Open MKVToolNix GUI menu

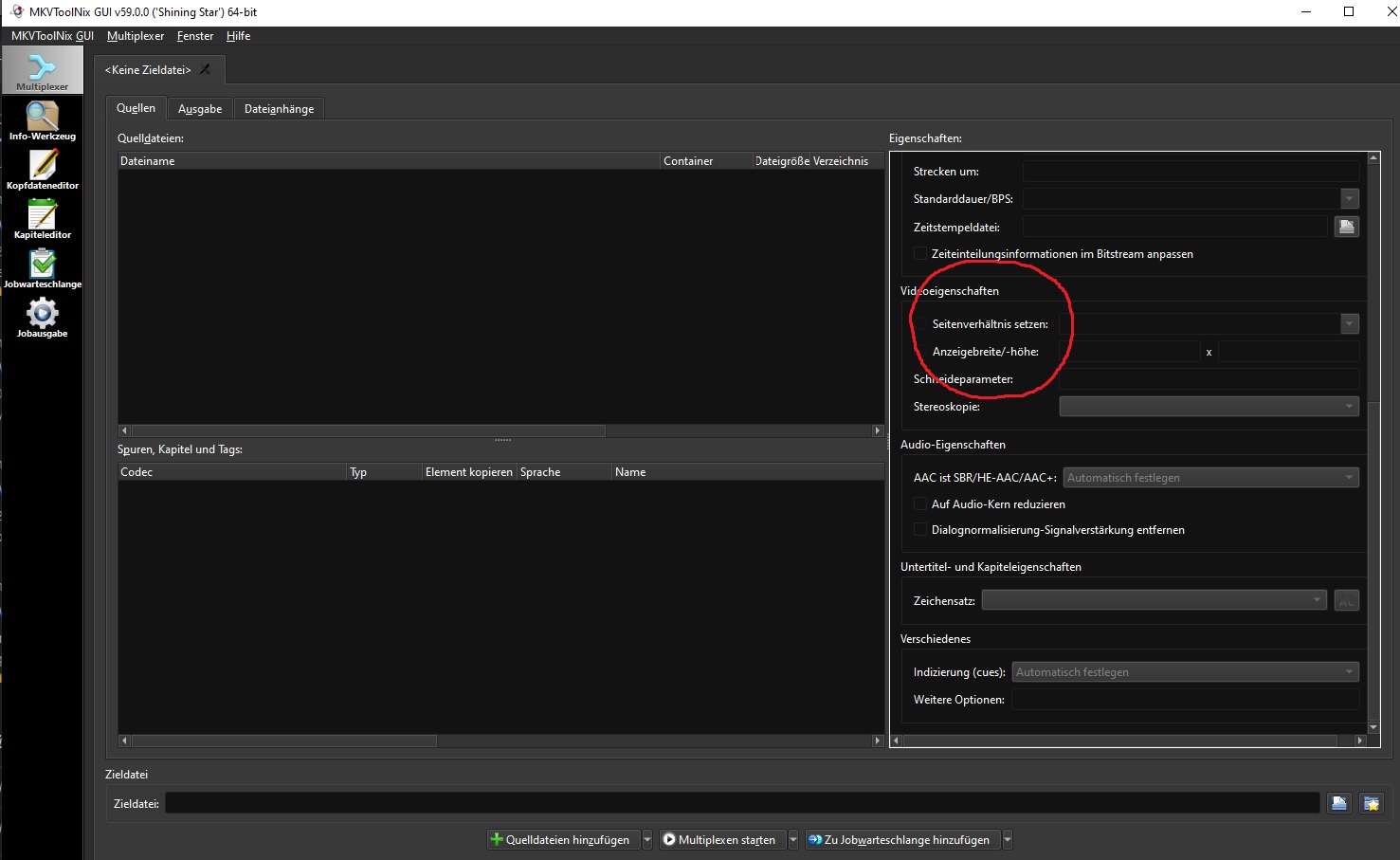click(x=52, y=36)
